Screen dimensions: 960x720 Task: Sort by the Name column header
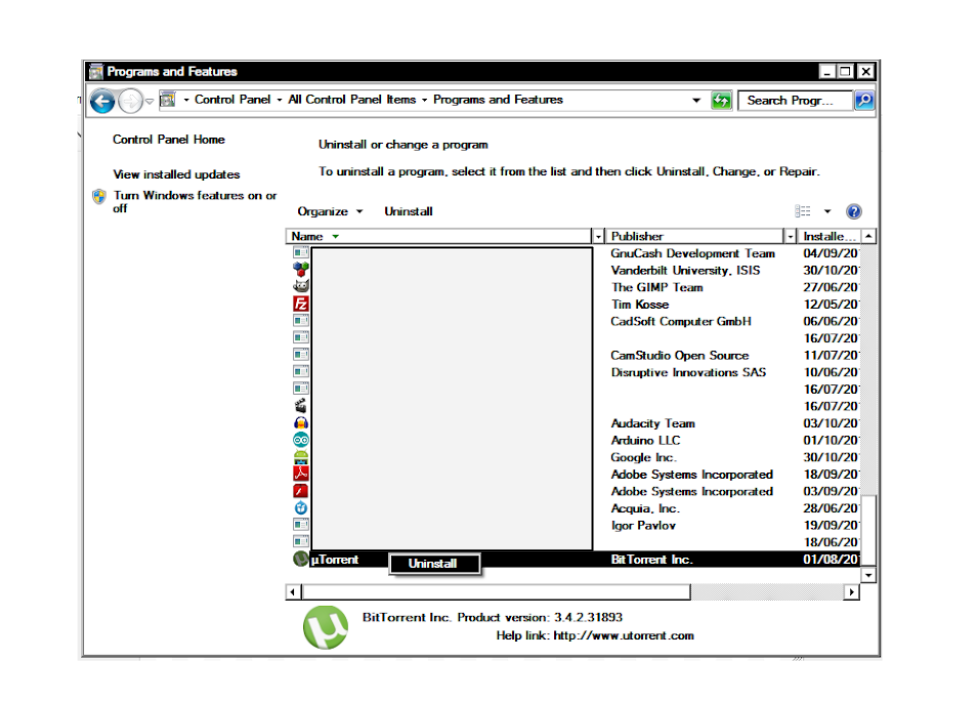click(439, 236)
